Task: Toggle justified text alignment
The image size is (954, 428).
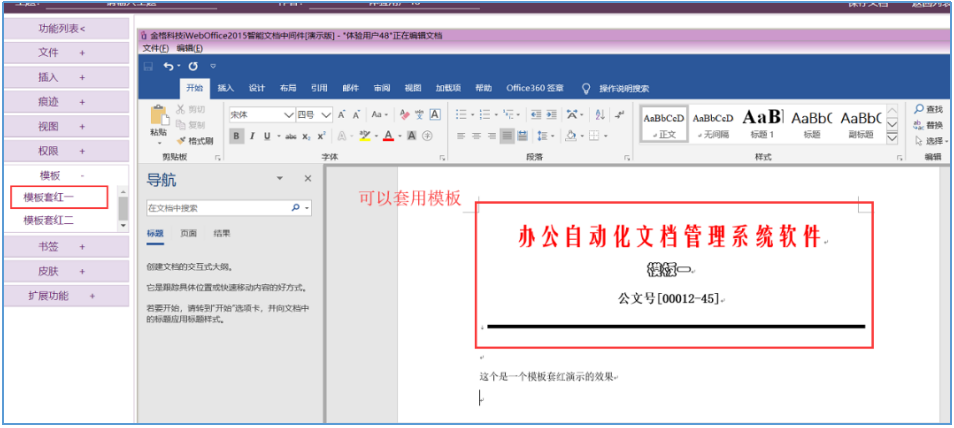Action: pos(507,136)
